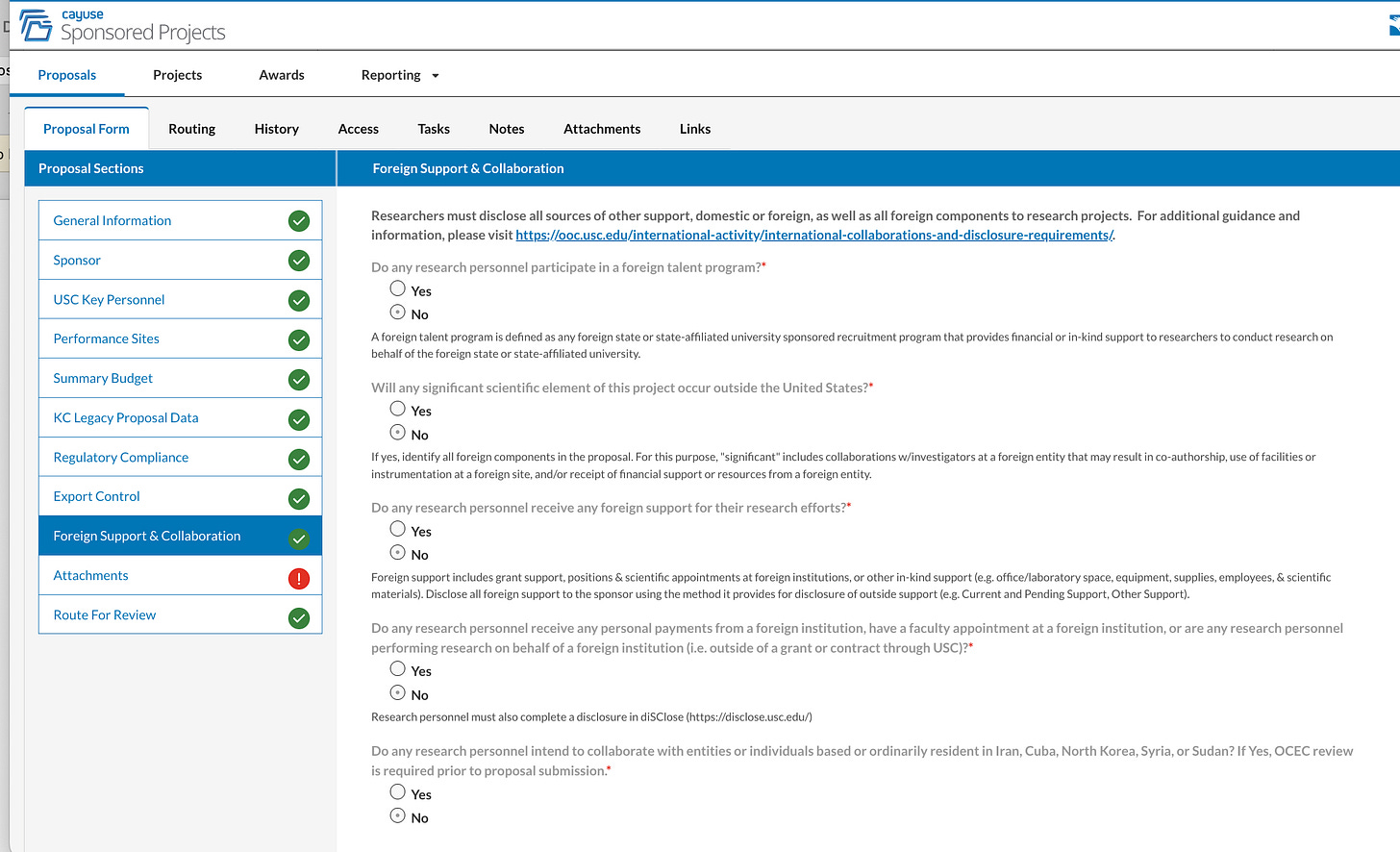Click the green checkmark beside Performance Sites
Image resolution: width=1400 pixels, height=852 pixels.
tap(299, 340)
